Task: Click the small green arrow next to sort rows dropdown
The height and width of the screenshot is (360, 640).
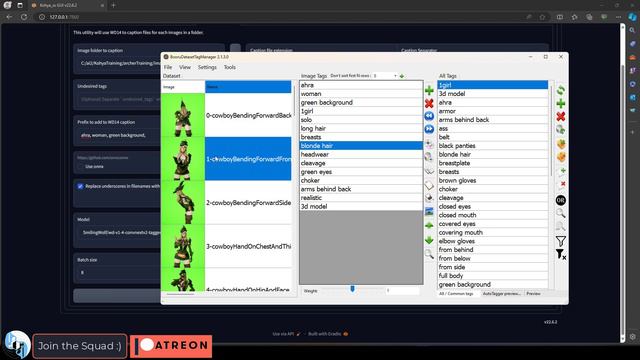Action: click(402, 76)
